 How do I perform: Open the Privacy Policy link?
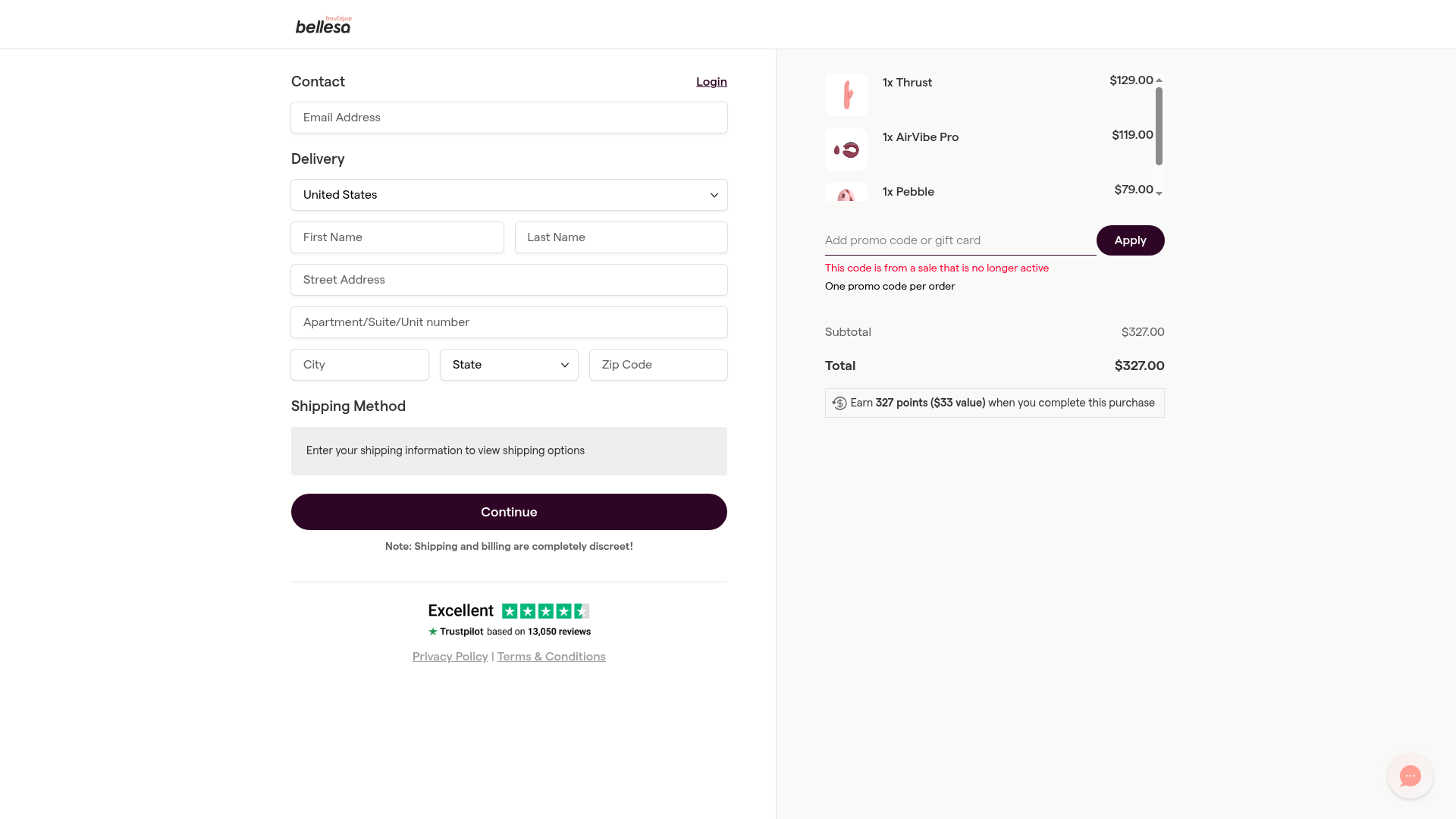450,657
